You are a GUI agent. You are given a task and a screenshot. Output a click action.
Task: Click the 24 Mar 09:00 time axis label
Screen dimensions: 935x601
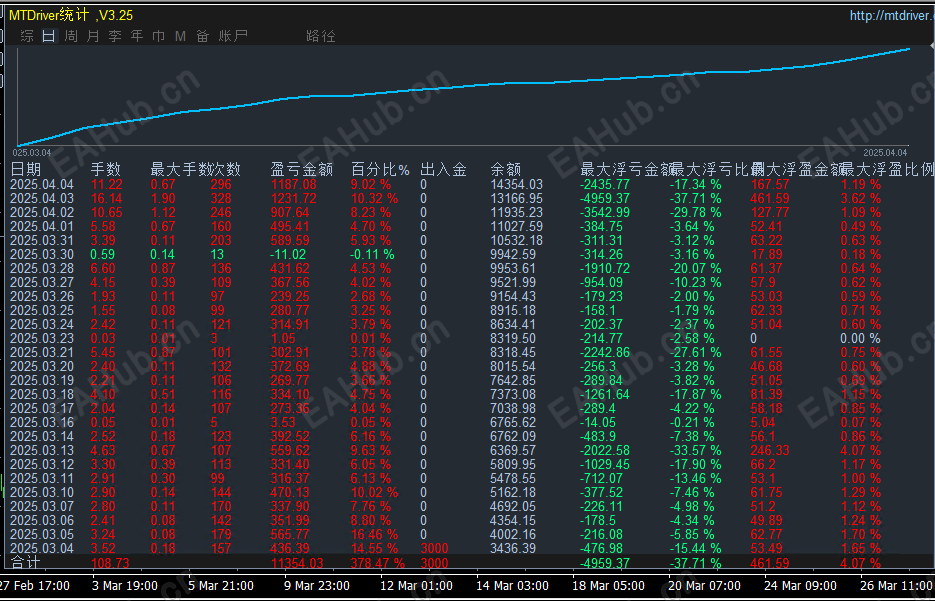[801, 585]
